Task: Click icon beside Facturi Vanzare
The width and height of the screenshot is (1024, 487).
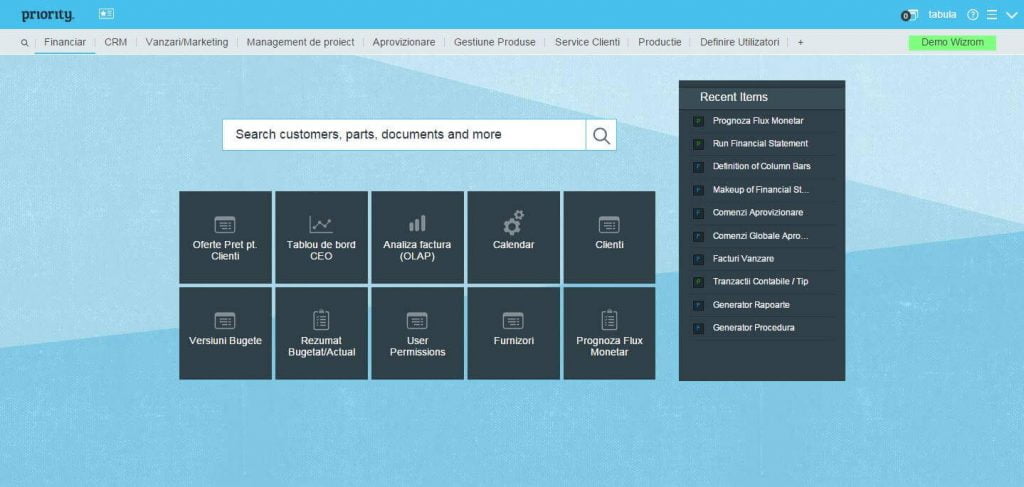Action: (x=698, y=259)
